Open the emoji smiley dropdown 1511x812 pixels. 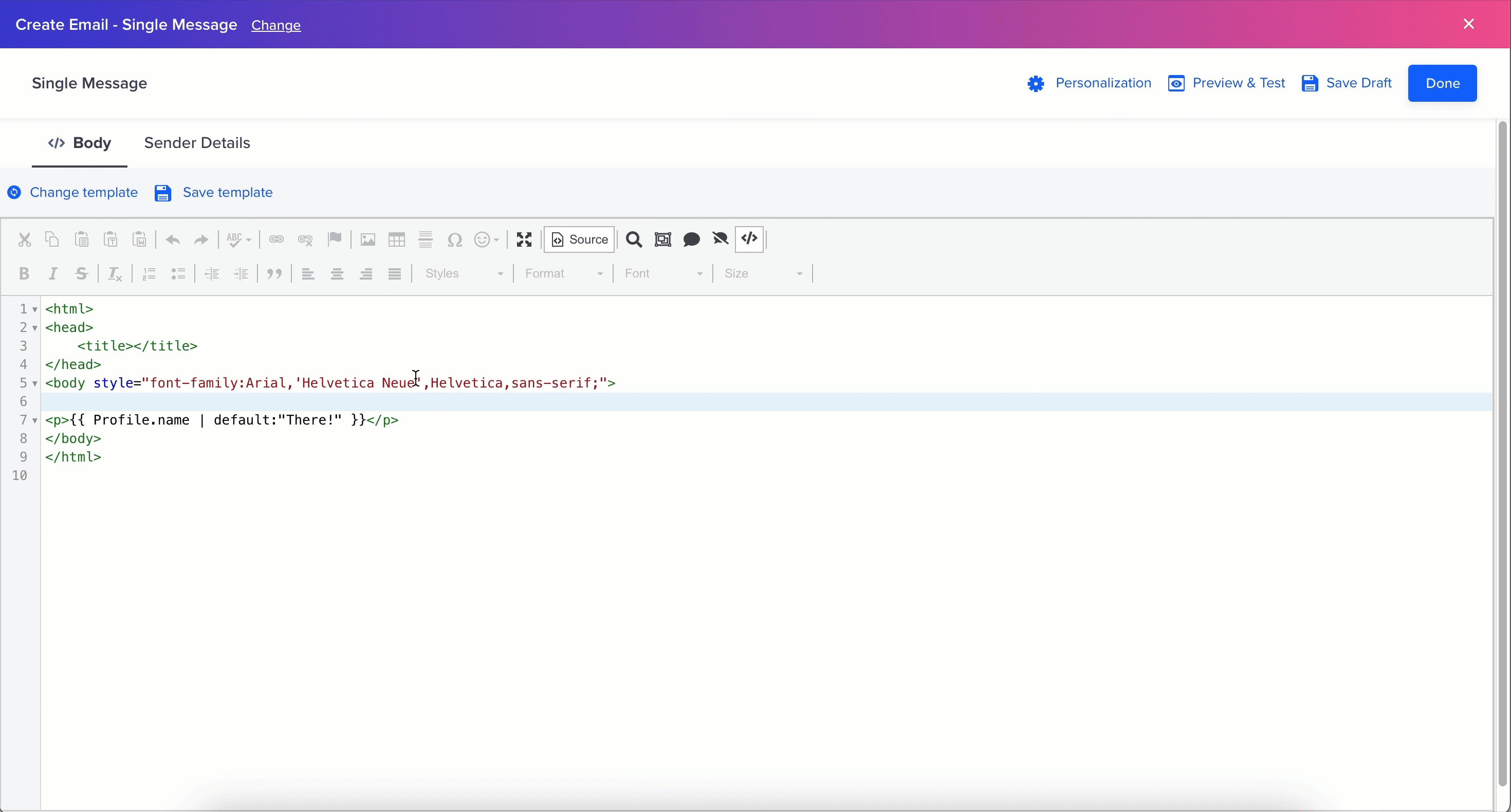coord(487,239)
